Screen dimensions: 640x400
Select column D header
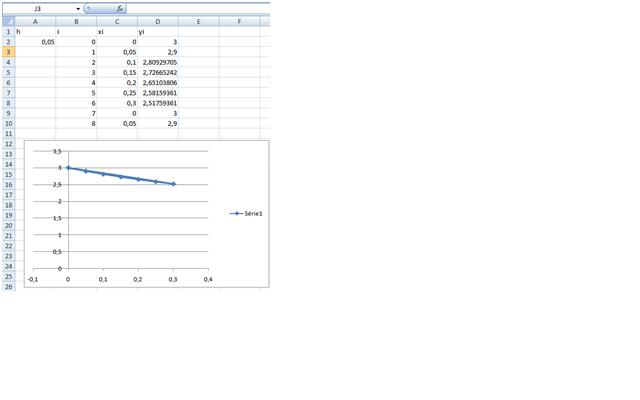tap(158, 20)
